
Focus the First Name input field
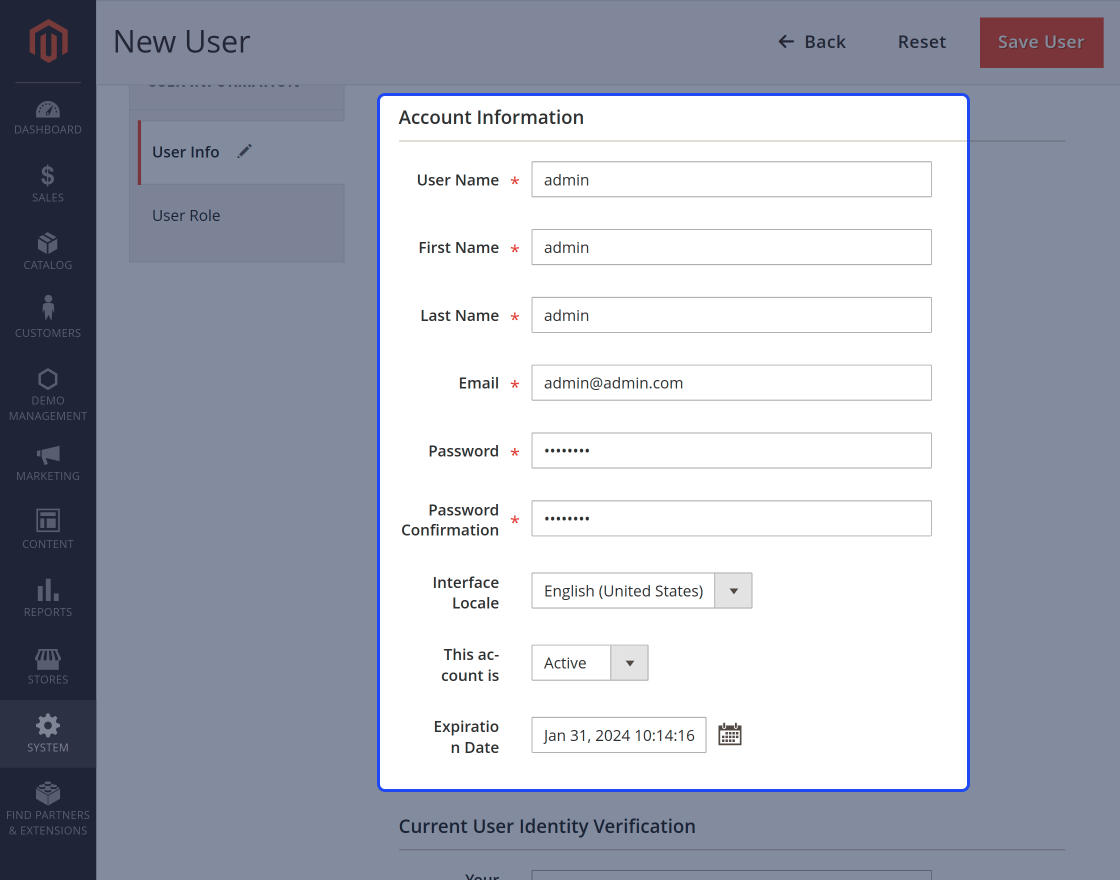[731, 247]
